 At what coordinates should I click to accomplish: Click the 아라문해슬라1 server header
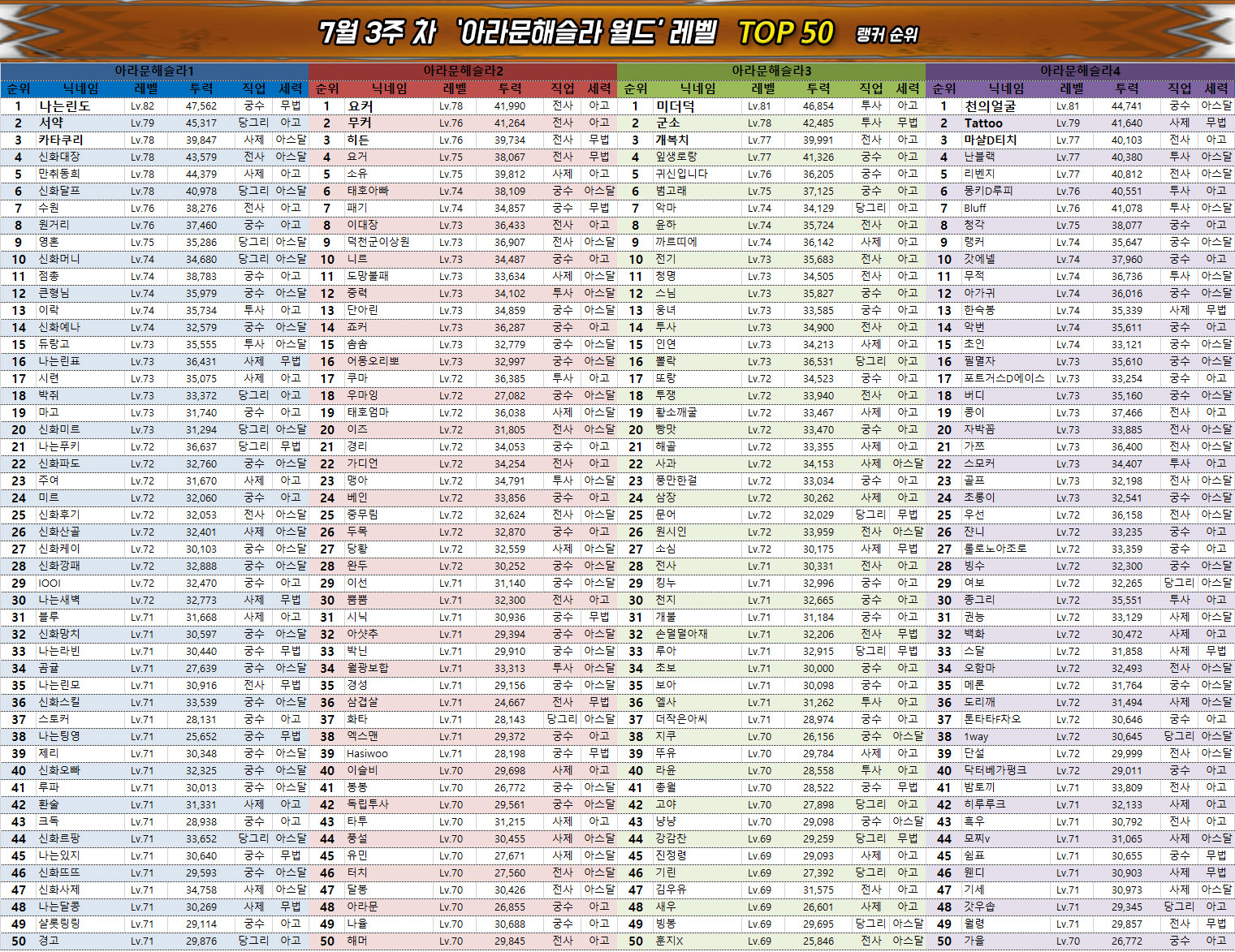pyautogui.click(x=154, y=71)
